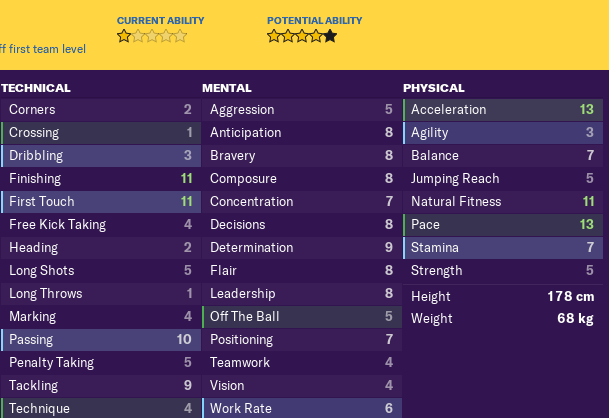The image size is (609, 418).
Task: Click the Current Ability star rating
Action: coord(152,36)
